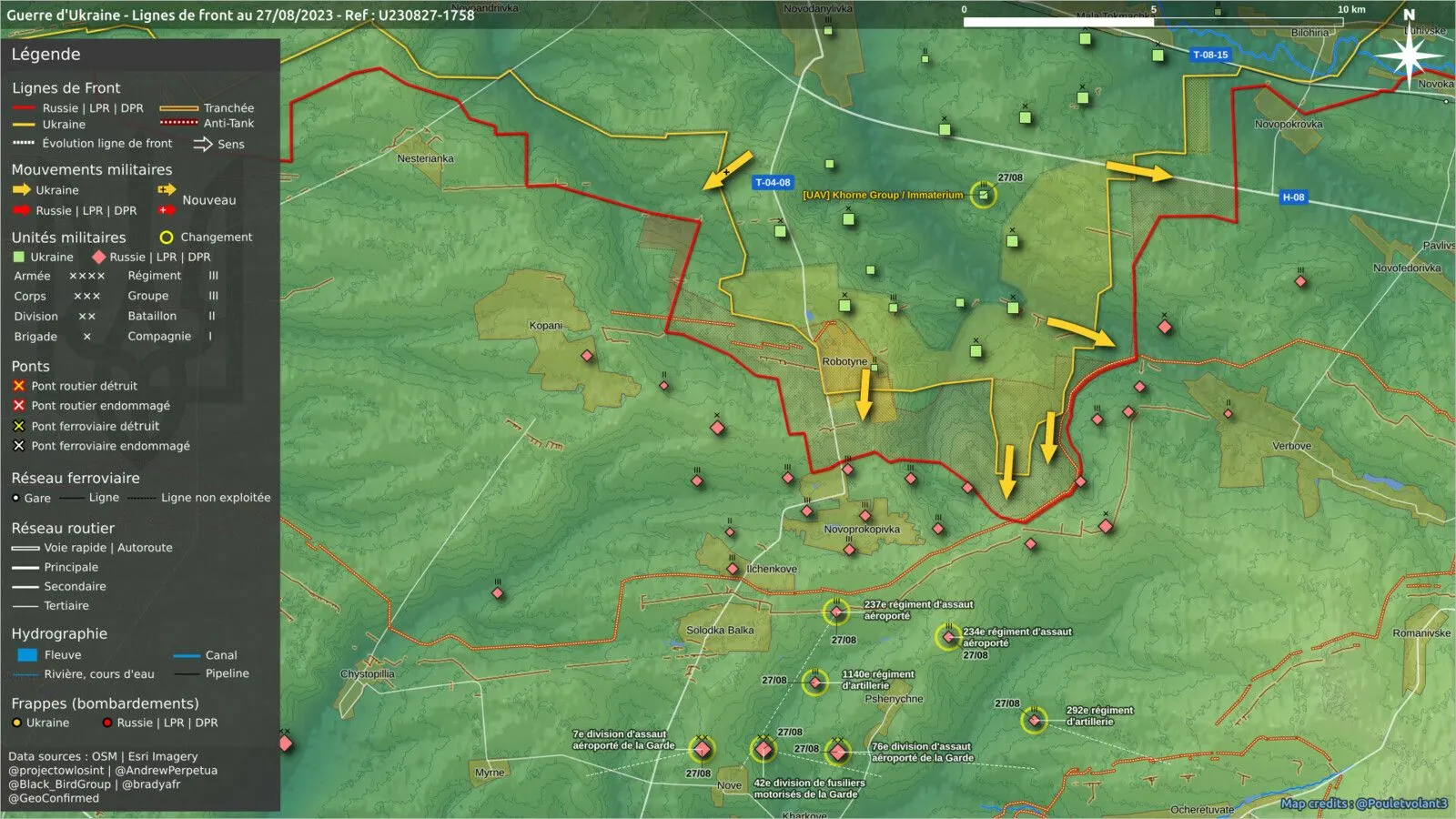Click the yellow Ukraine strike dot in legend

click(x=16, y=723)
